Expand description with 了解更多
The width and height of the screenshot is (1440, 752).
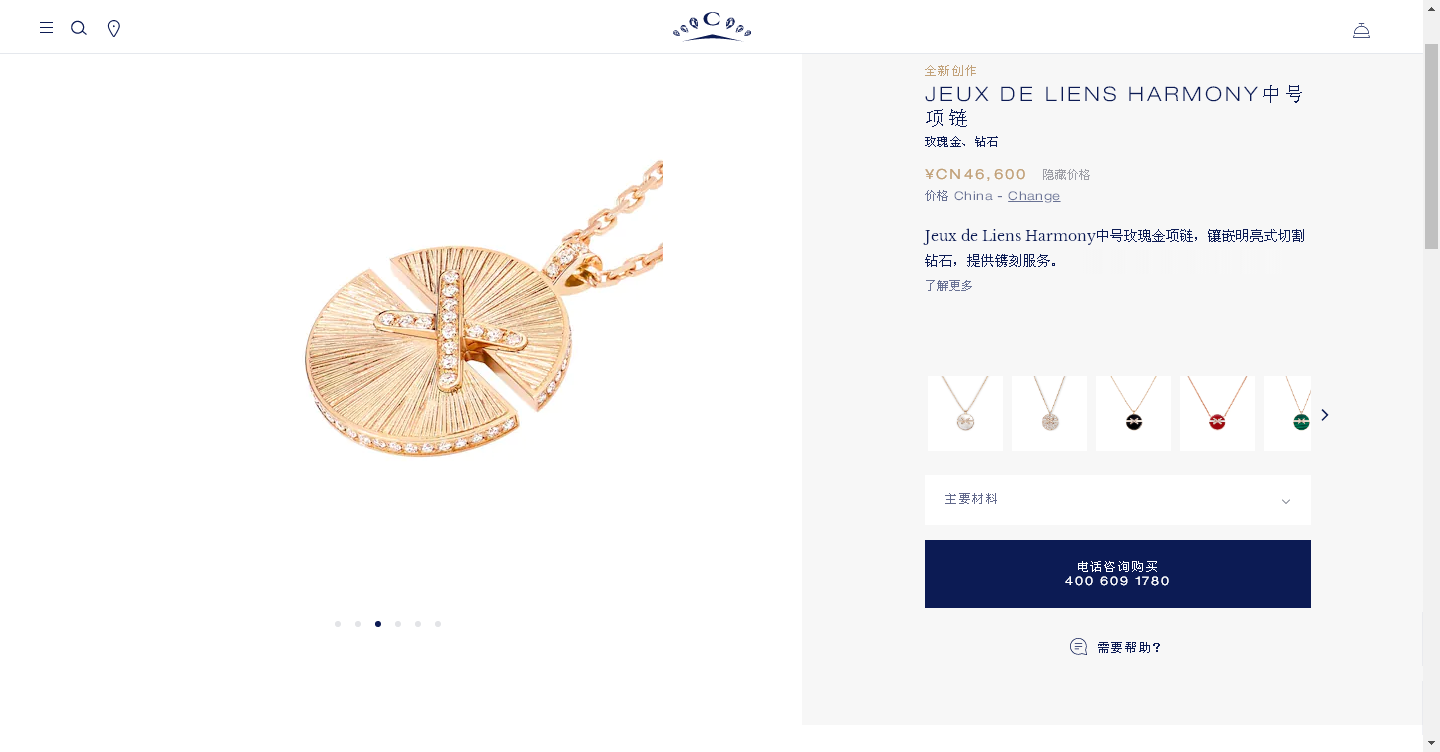949,286
